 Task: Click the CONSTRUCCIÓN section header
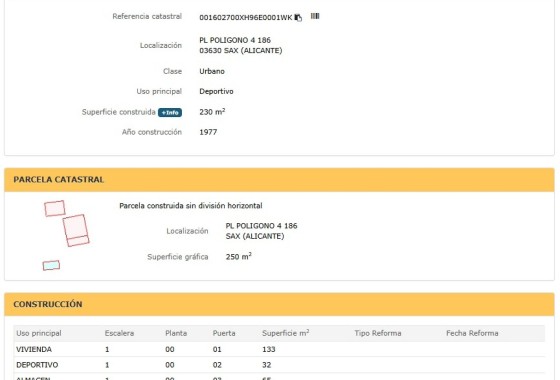pyautogui.click(x=279, y=304)
